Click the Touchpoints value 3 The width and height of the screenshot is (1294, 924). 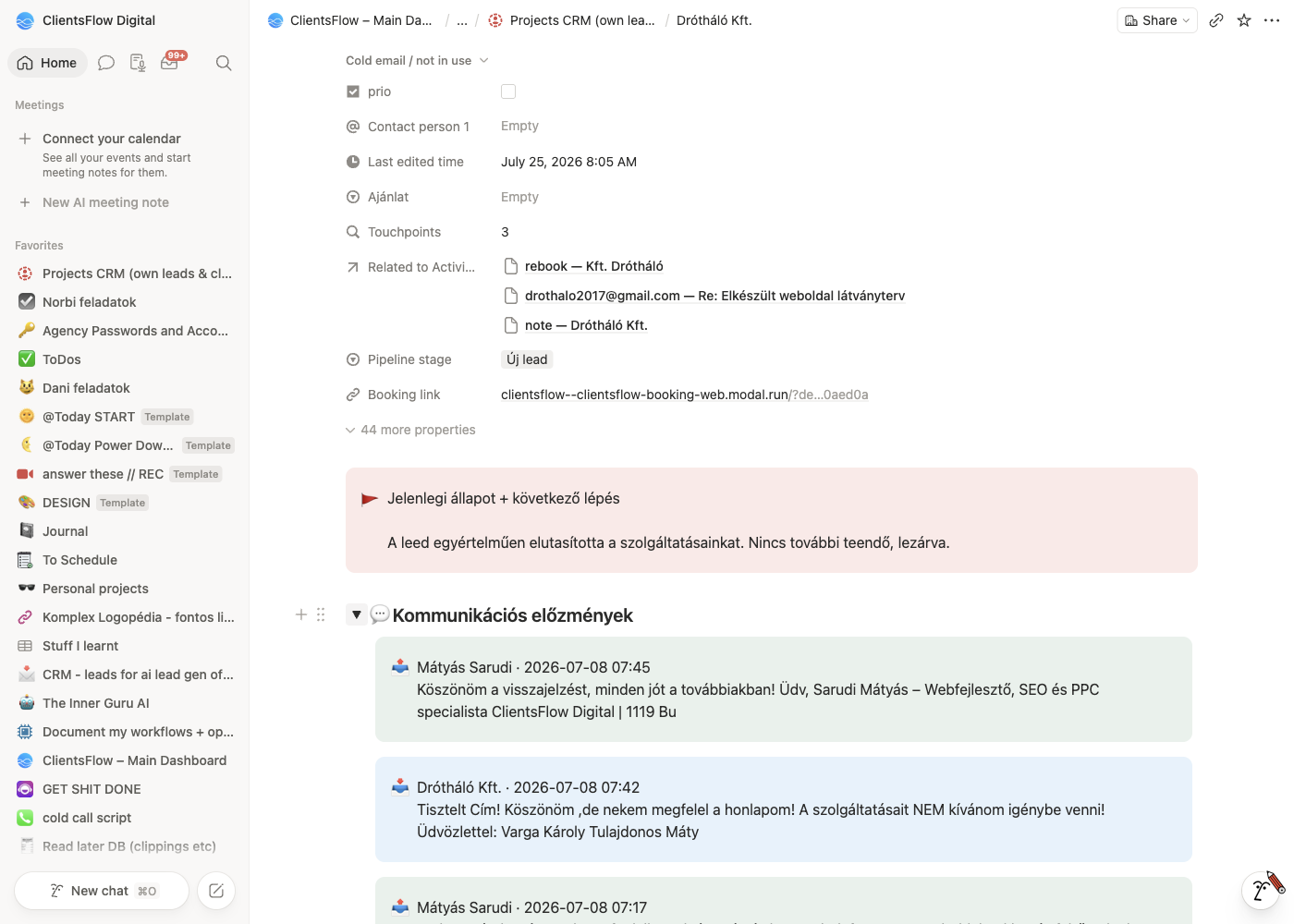[x=505, y=232]
